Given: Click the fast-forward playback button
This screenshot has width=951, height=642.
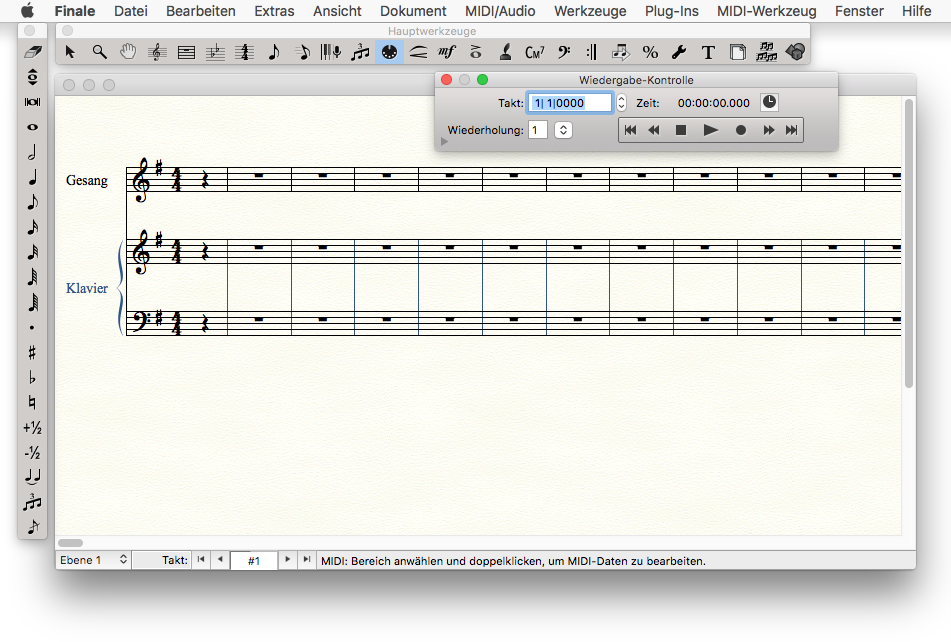Looking at the screenshot, I should point(768,130).
